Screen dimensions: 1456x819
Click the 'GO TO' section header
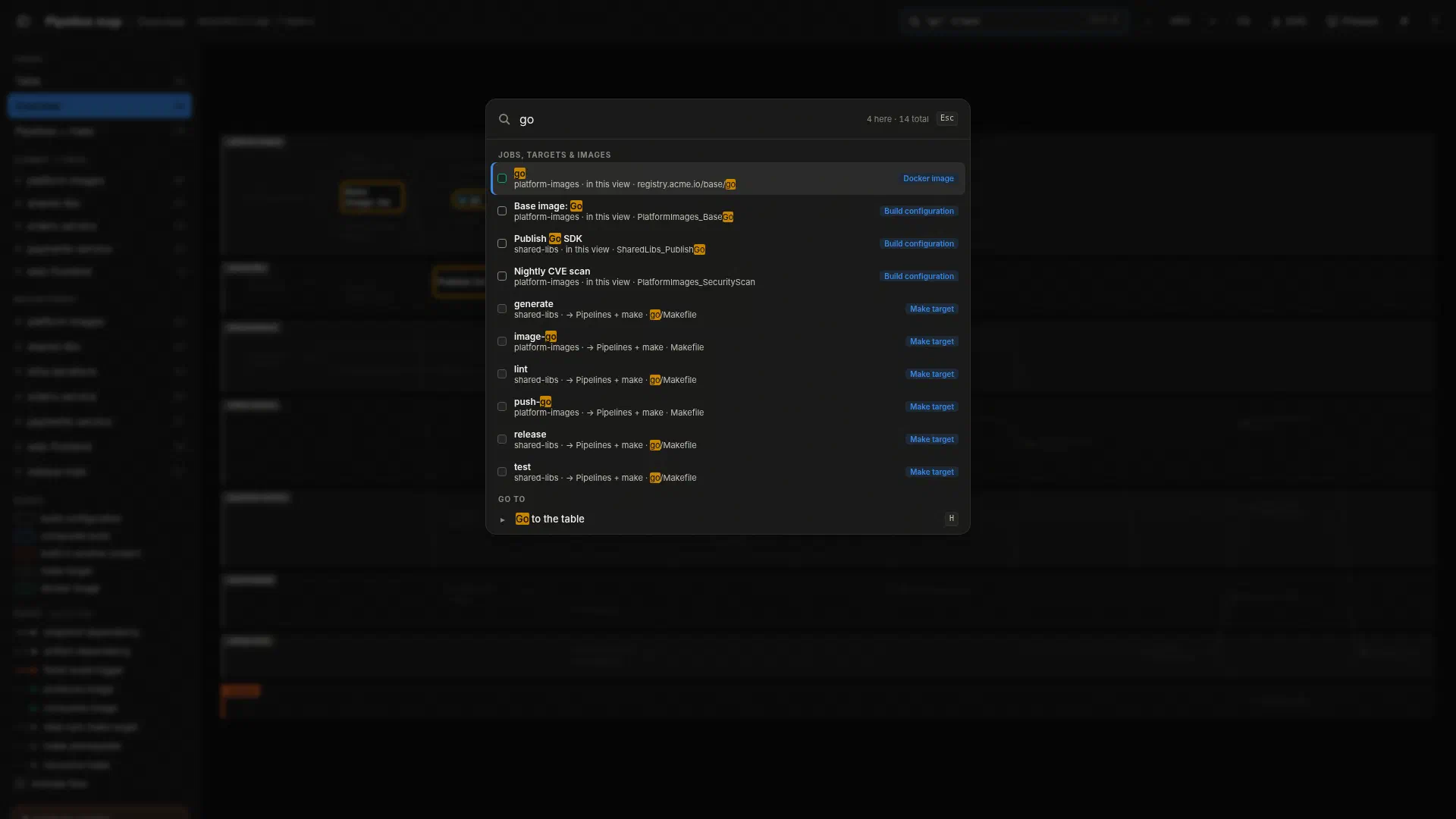click(x=511, y=499)
